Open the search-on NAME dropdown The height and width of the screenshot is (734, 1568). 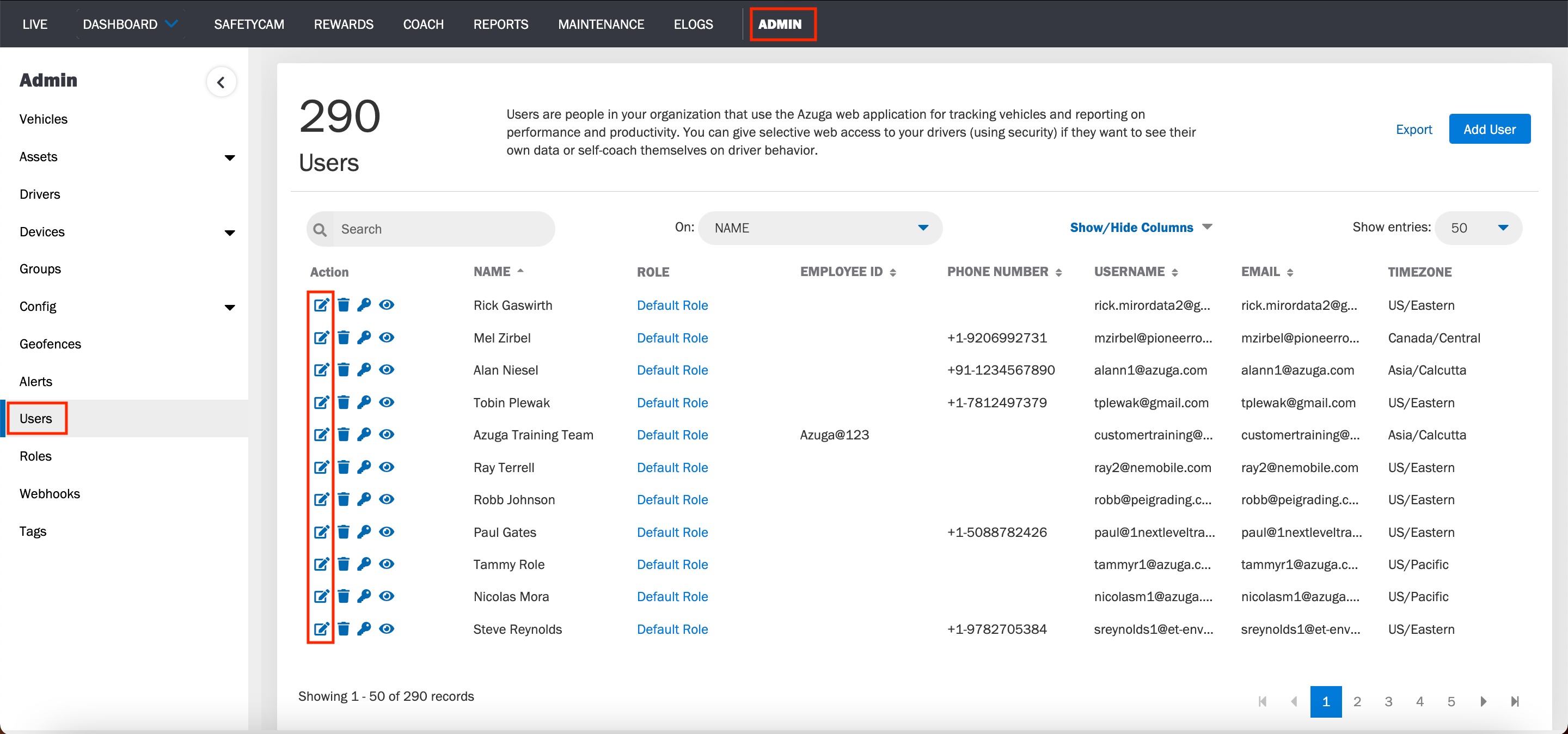click(x=820, y=228)
